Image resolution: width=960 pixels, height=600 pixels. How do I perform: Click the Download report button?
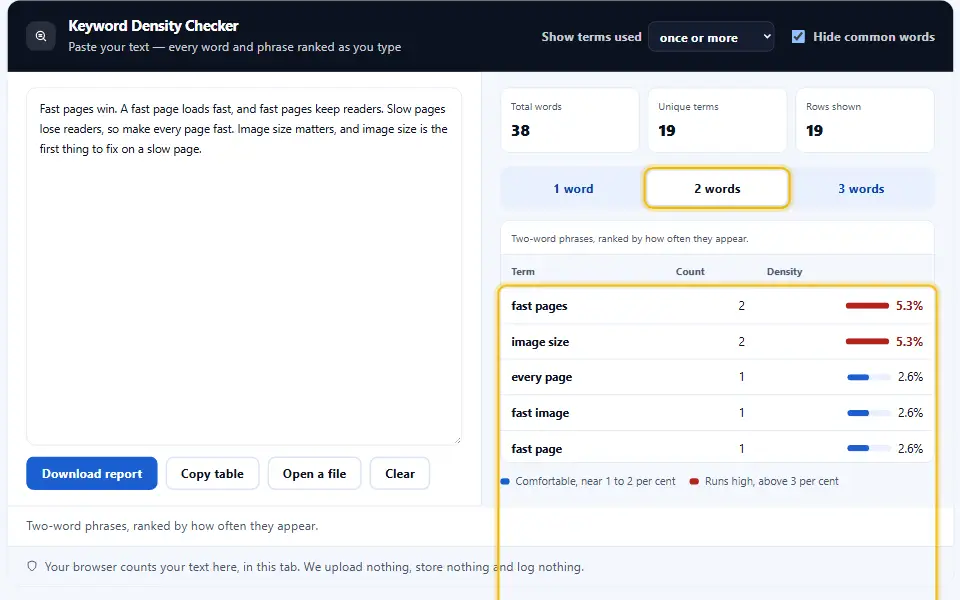tap(92, 473)
